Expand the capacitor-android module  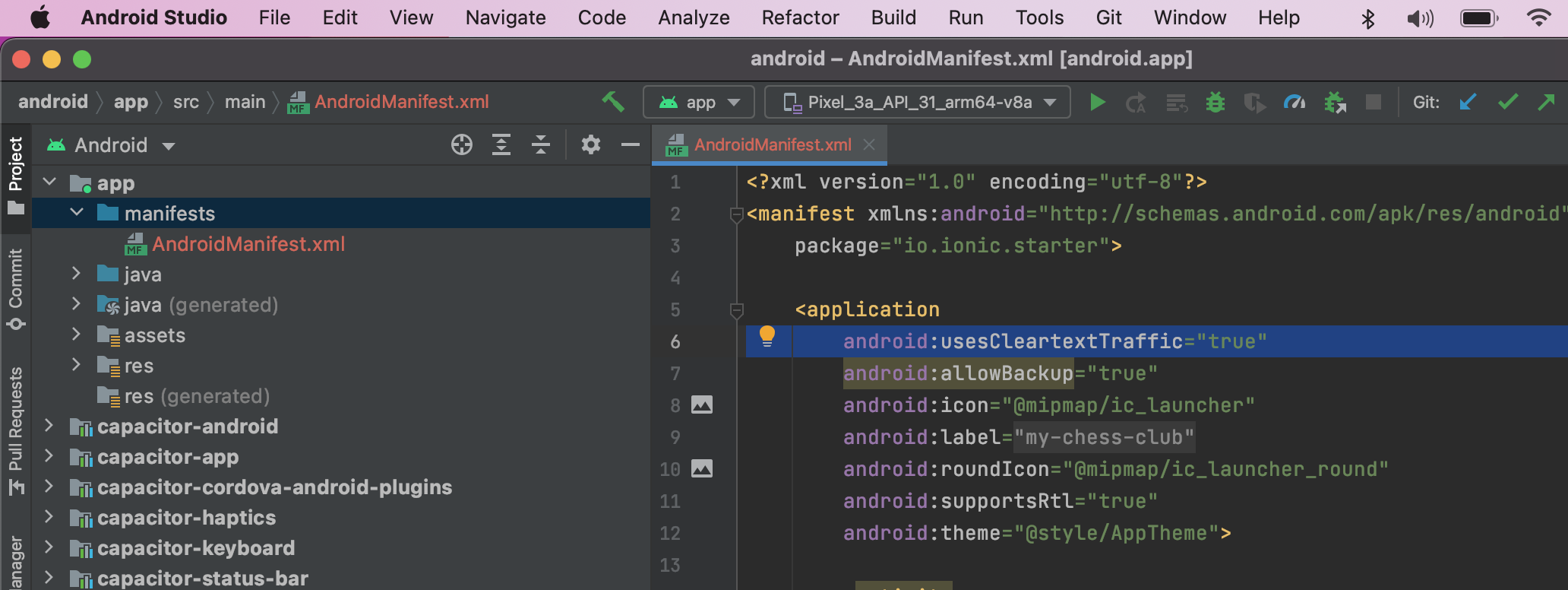click(49, 426)
